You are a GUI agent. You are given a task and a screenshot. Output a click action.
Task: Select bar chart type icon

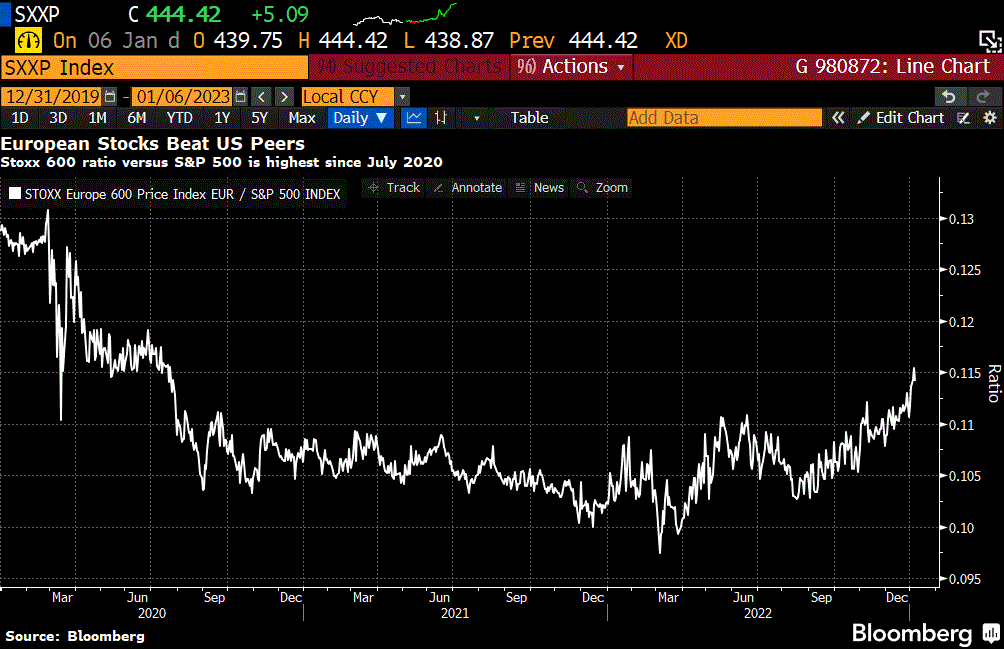pyautogui.click(x=441, y=118)
